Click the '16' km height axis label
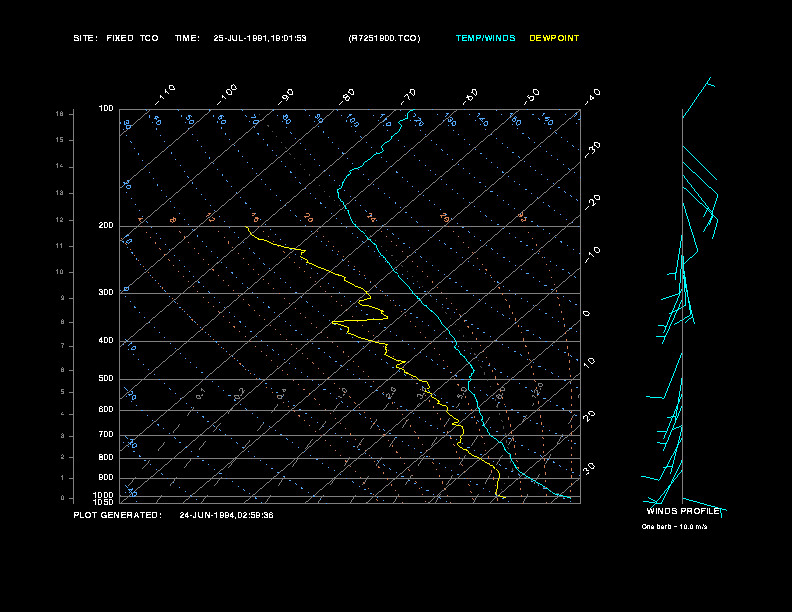792x612 pixels. 60,114
